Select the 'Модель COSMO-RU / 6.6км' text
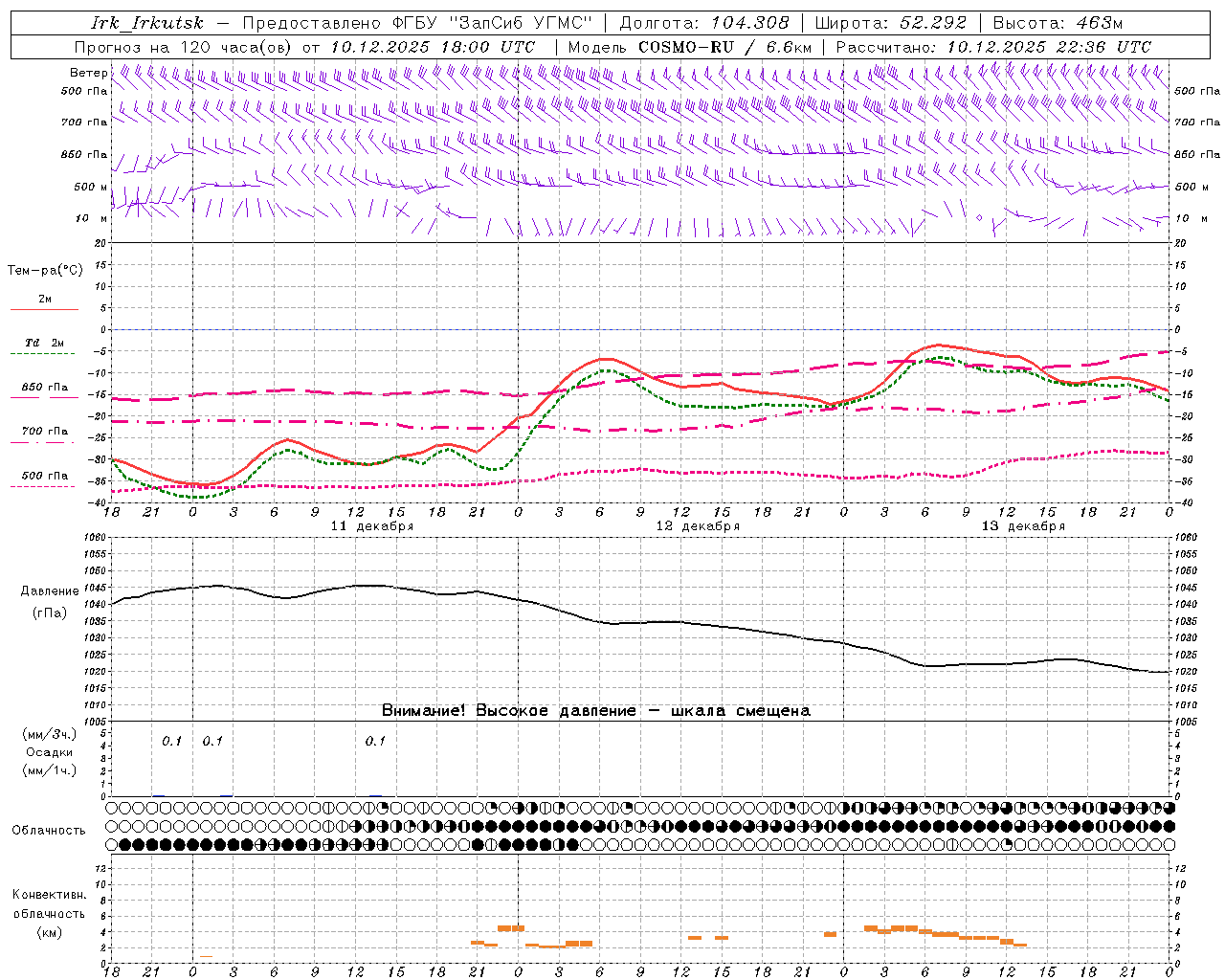 click(690, 47)
